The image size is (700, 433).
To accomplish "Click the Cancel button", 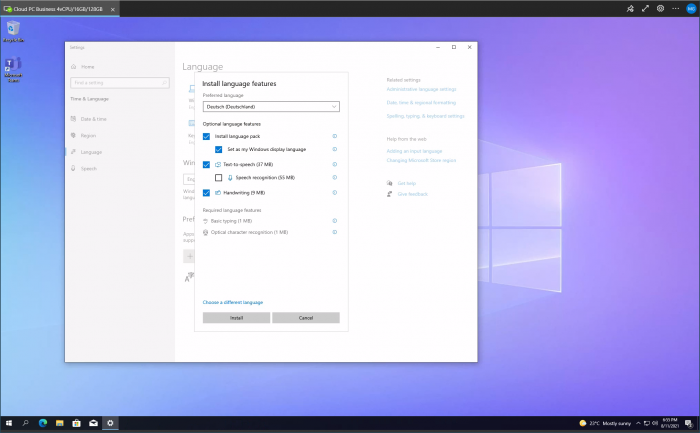I will (306, 318).
